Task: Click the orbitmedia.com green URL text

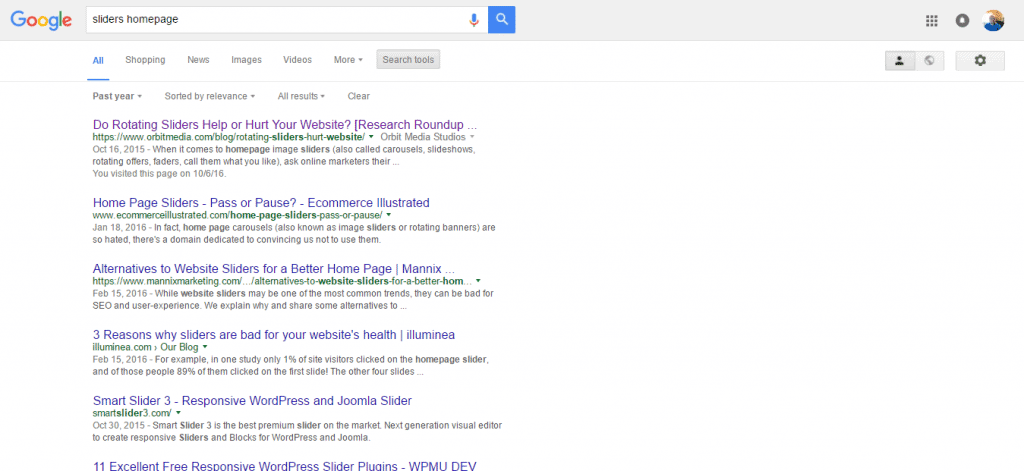Action: click(229, 137)
